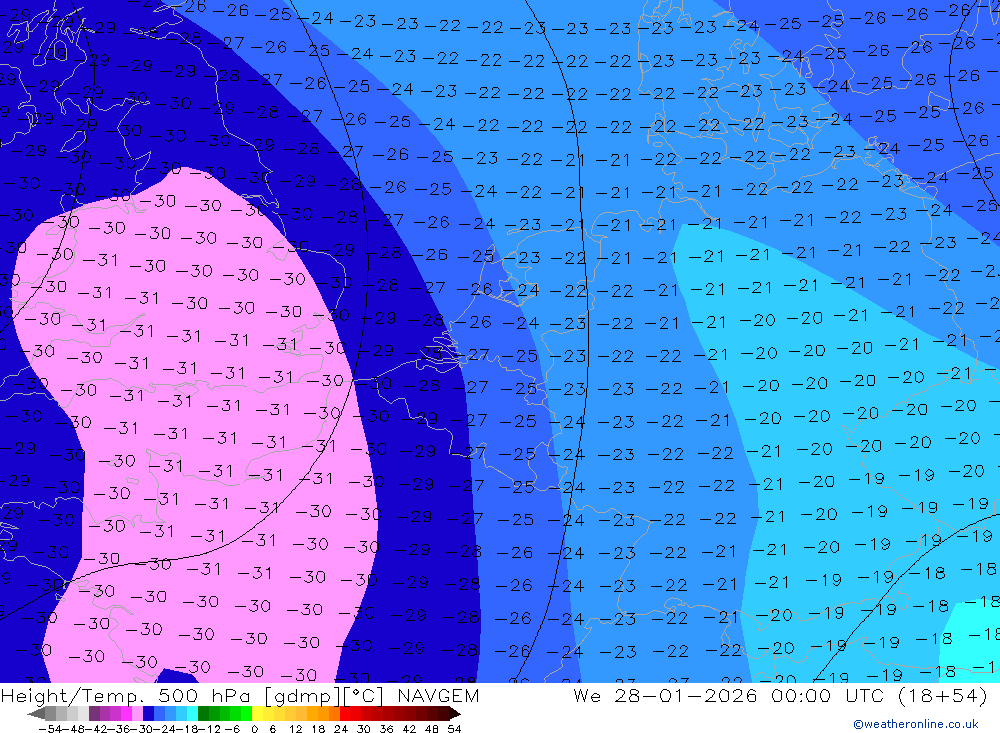Click the [gdmp] unit label
Screen dimensions: 1000x733
click(x=304, y=696)
